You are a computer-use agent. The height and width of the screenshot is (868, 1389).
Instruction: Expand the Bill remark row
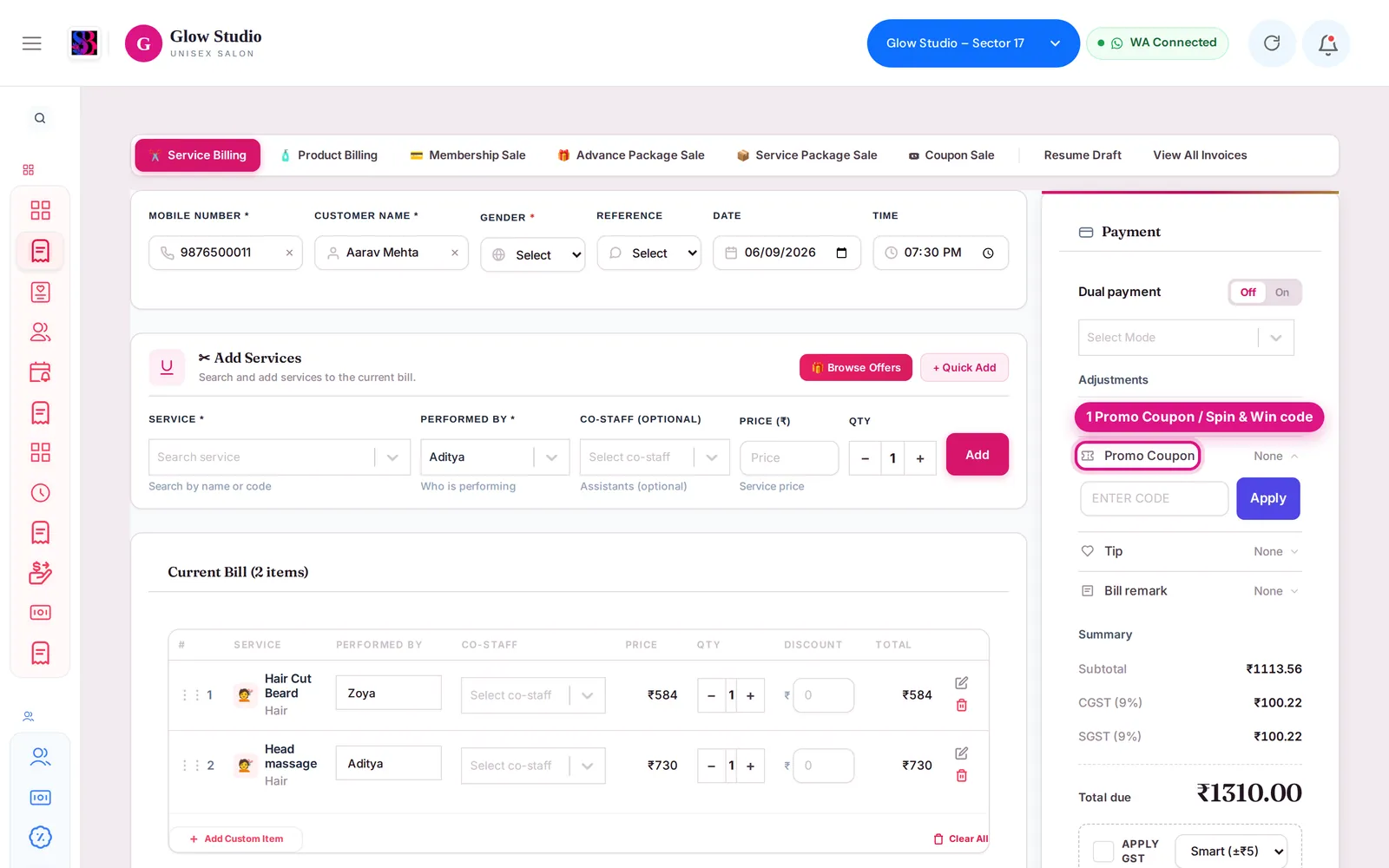tap(1189, 591)
